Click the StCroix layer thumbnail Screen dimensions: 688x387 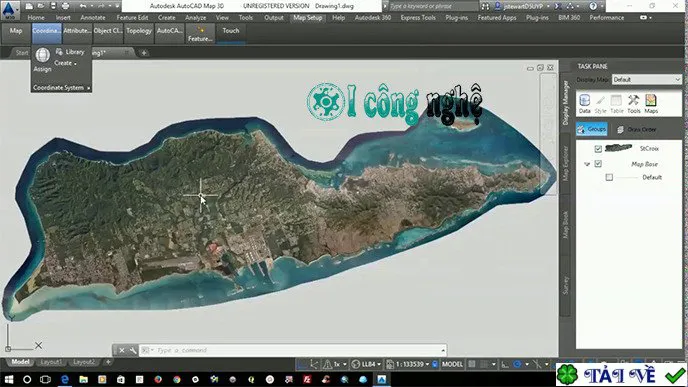coord(618,148)
